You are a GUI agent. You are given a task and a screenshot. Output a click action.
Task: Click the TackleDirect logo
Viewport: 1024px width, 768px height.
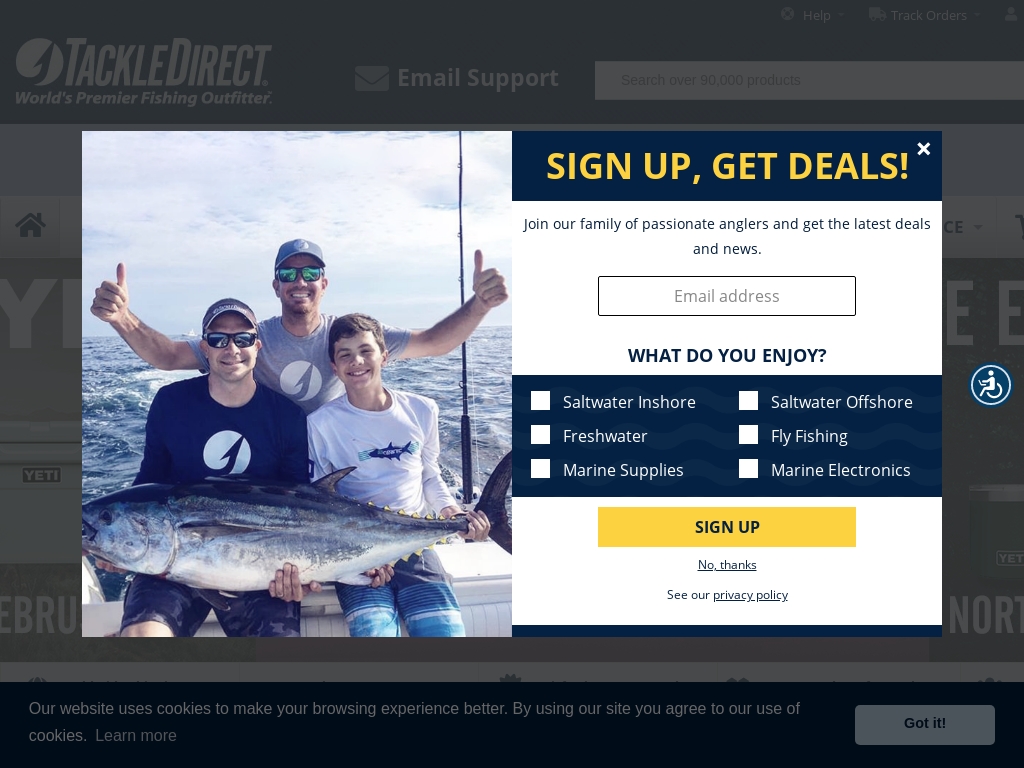point(143,72)
